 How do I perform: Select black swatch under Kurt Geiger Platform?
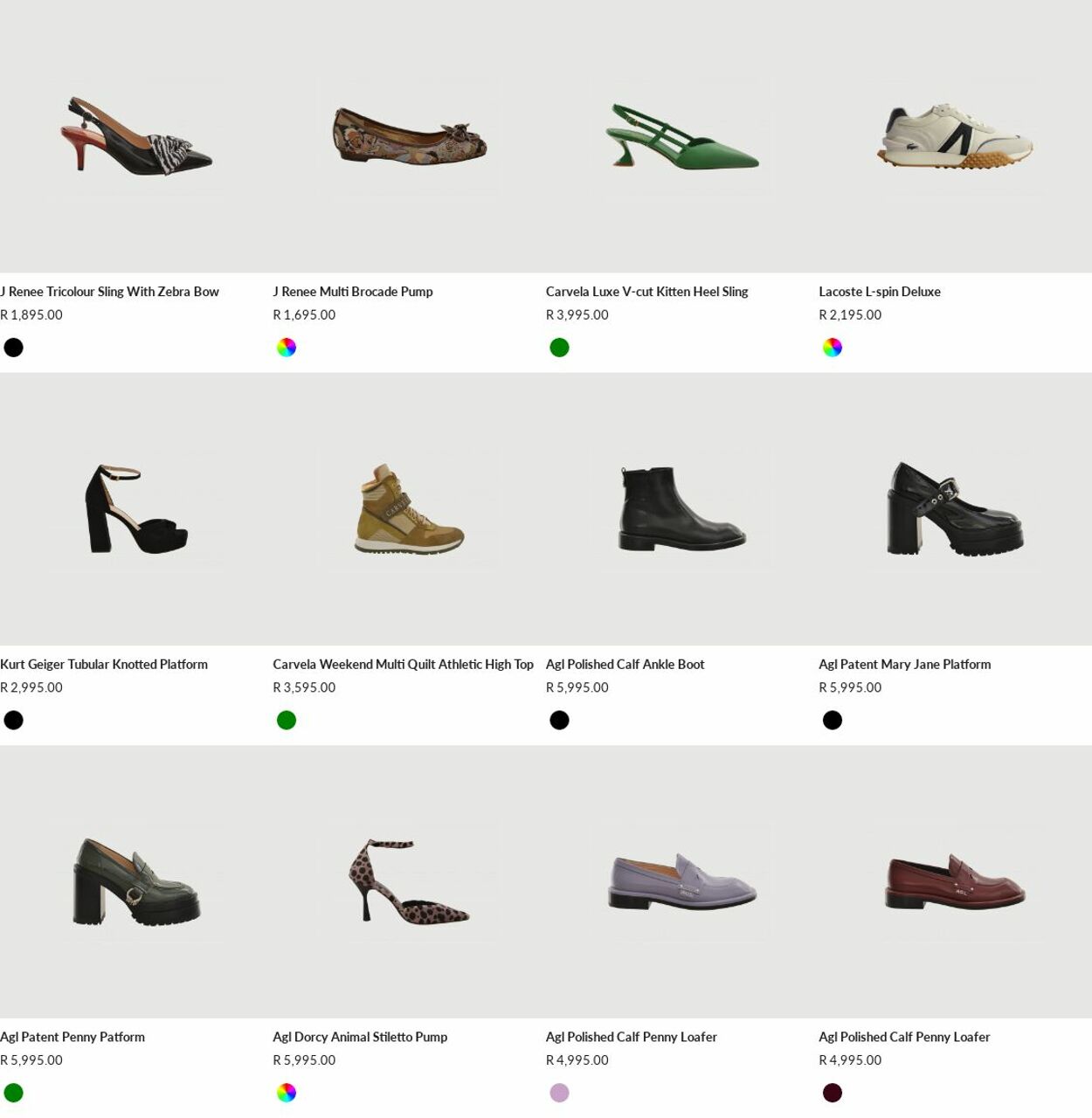coord(13,721)
